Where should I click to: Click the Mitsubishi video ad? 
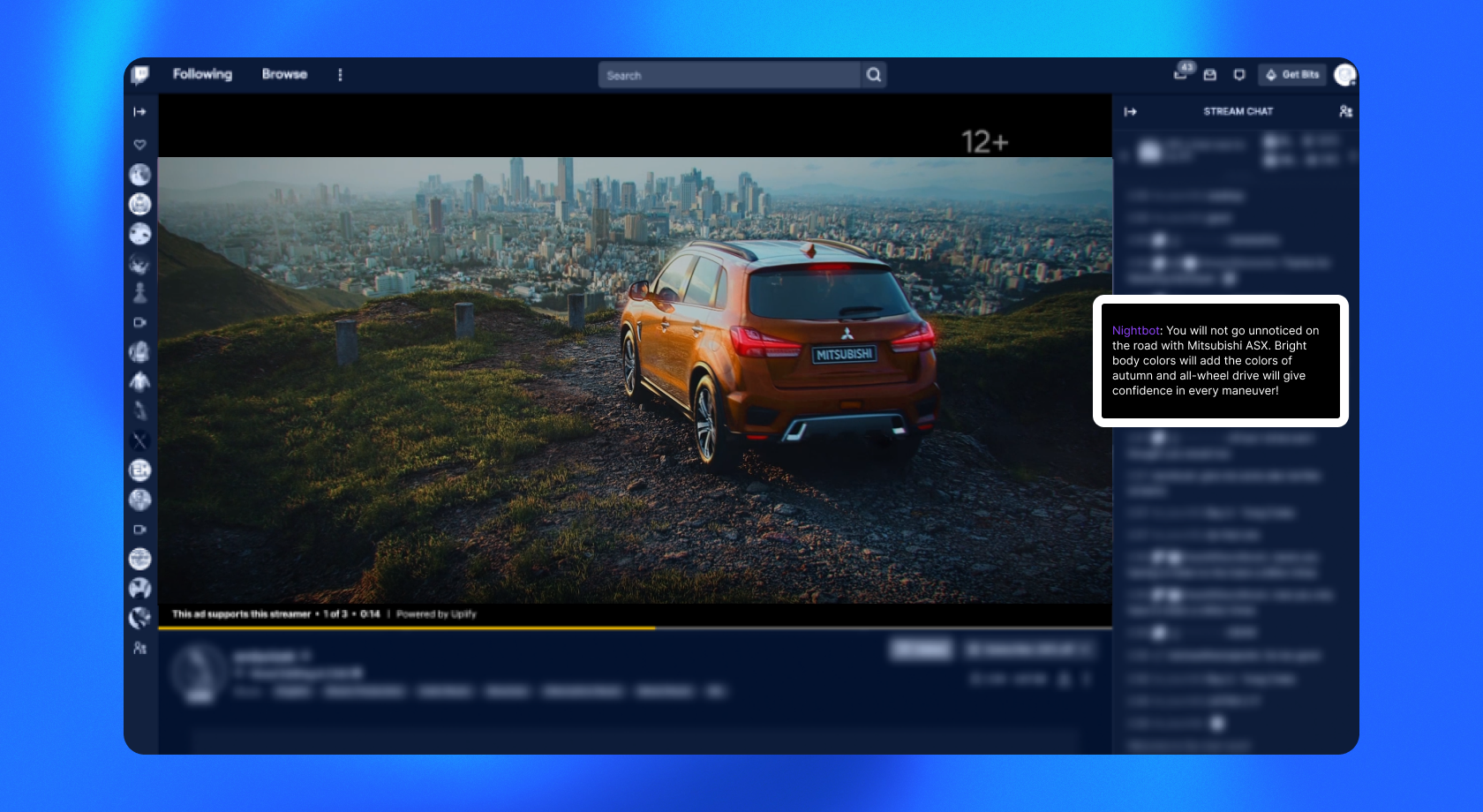click(x=636, y=380)
